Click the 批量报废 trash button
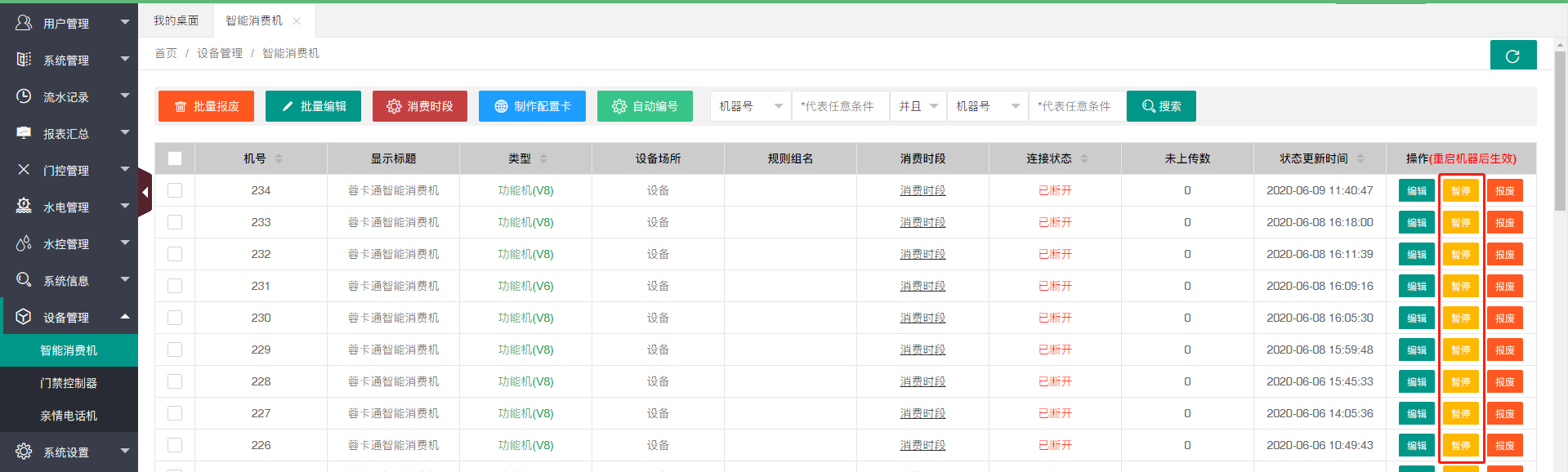 point(206,106)
